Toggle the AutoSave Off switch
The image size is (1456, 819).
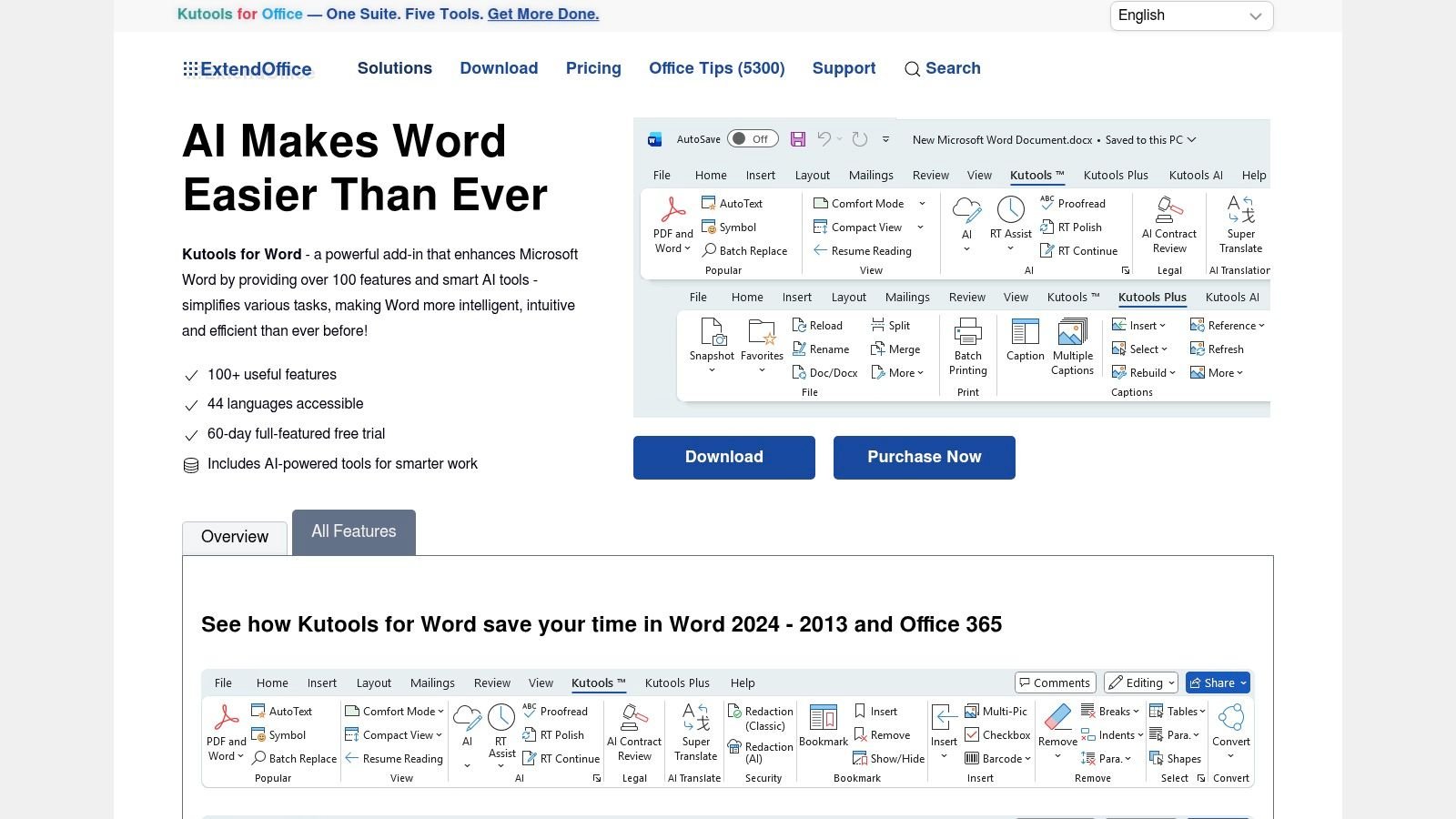pos(753,139)
